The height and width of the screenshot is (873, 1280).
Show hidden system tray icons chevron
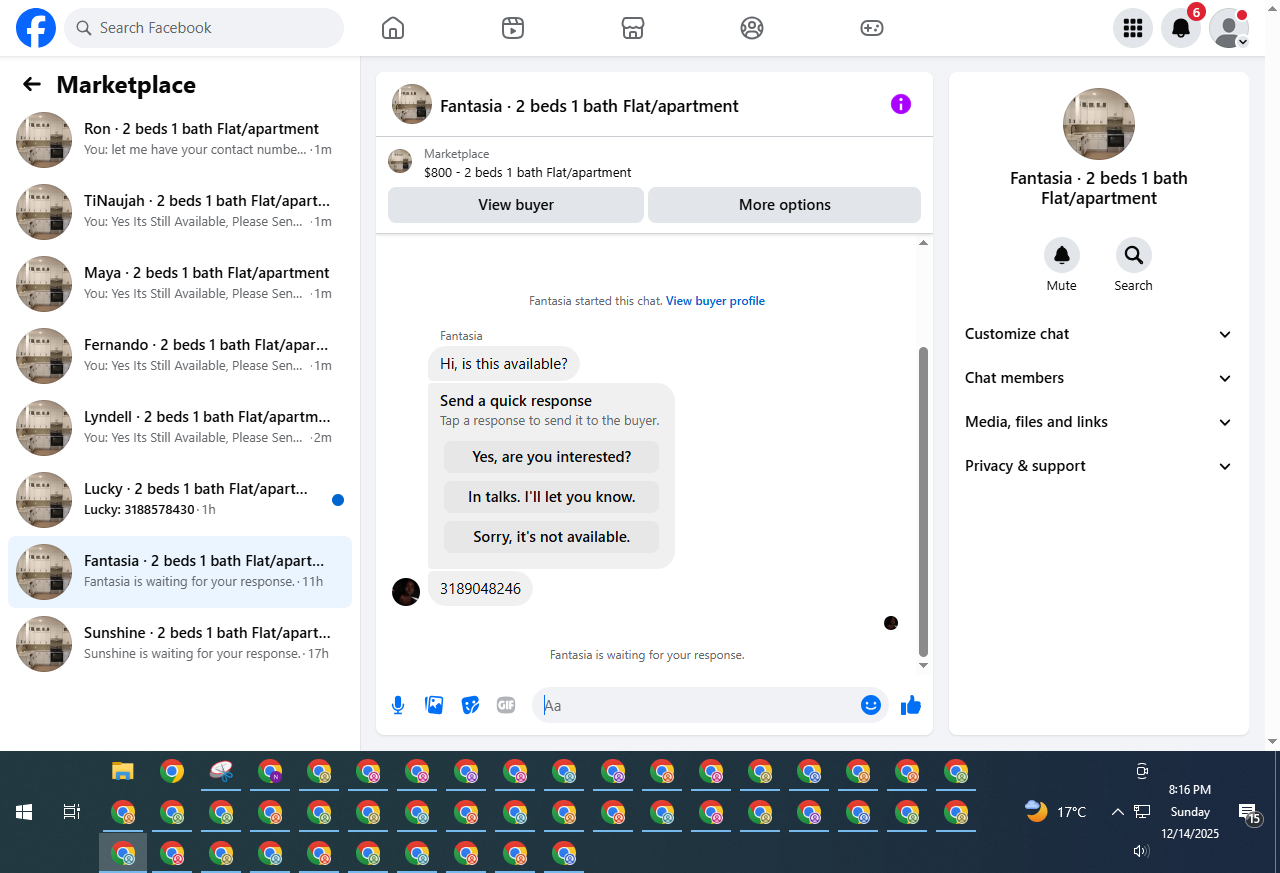(x=1118, y=812)
